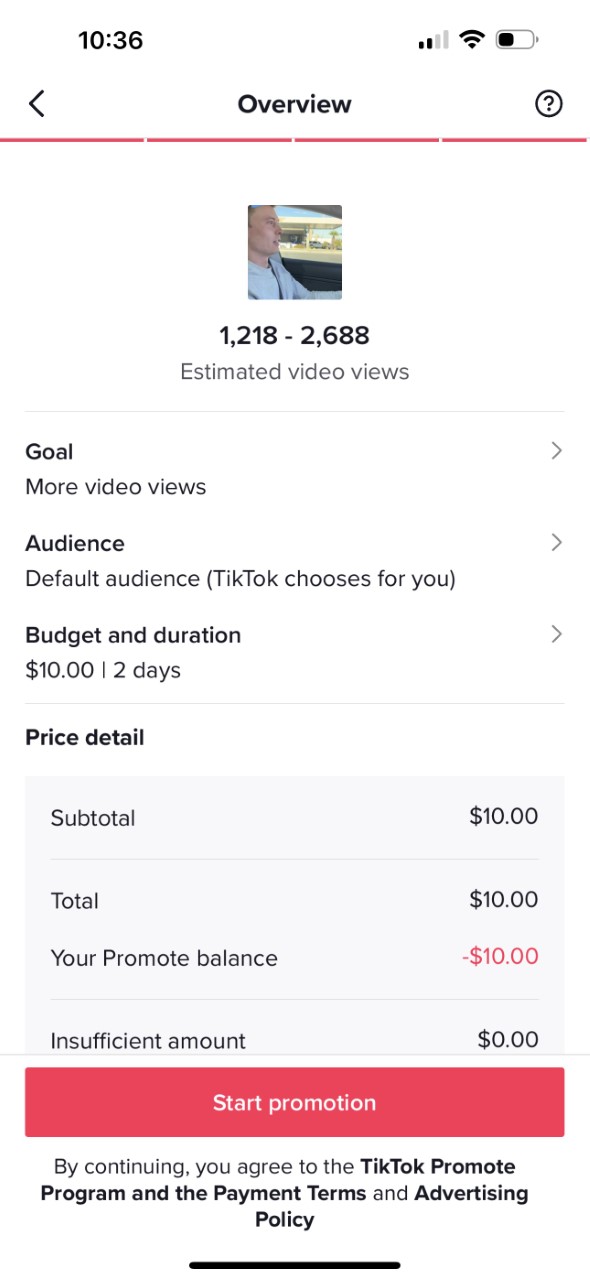Tap the battery status icon
Screen dimensions: 590x1280
pyautogui.click(x=517, y=40)
